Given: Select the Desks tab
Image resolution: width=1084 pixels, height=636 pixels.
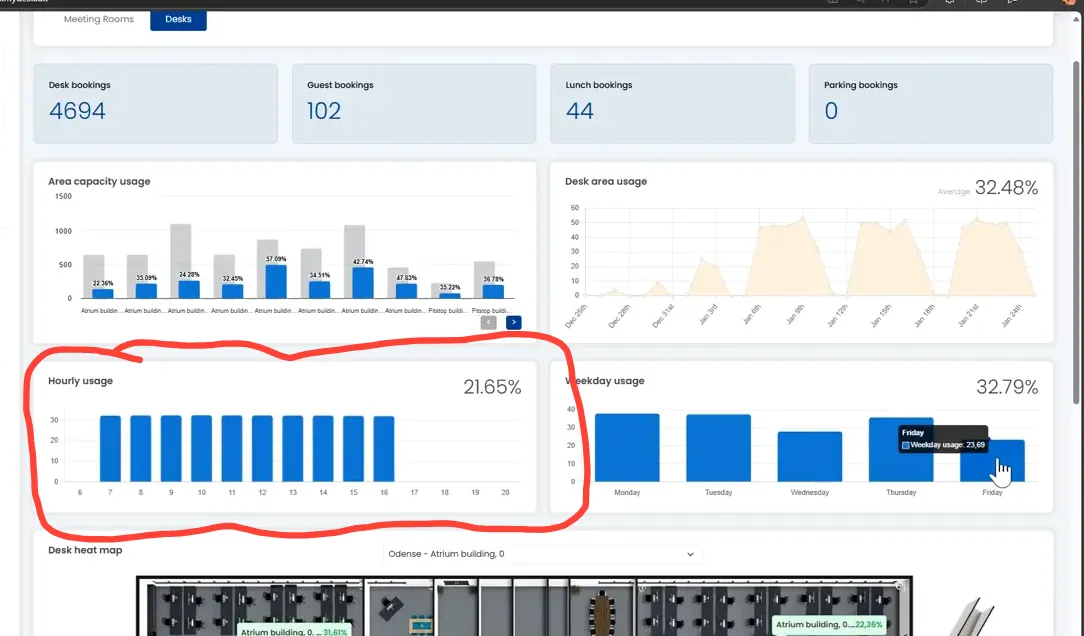Looking at the screenshot, I should point(178,19).
